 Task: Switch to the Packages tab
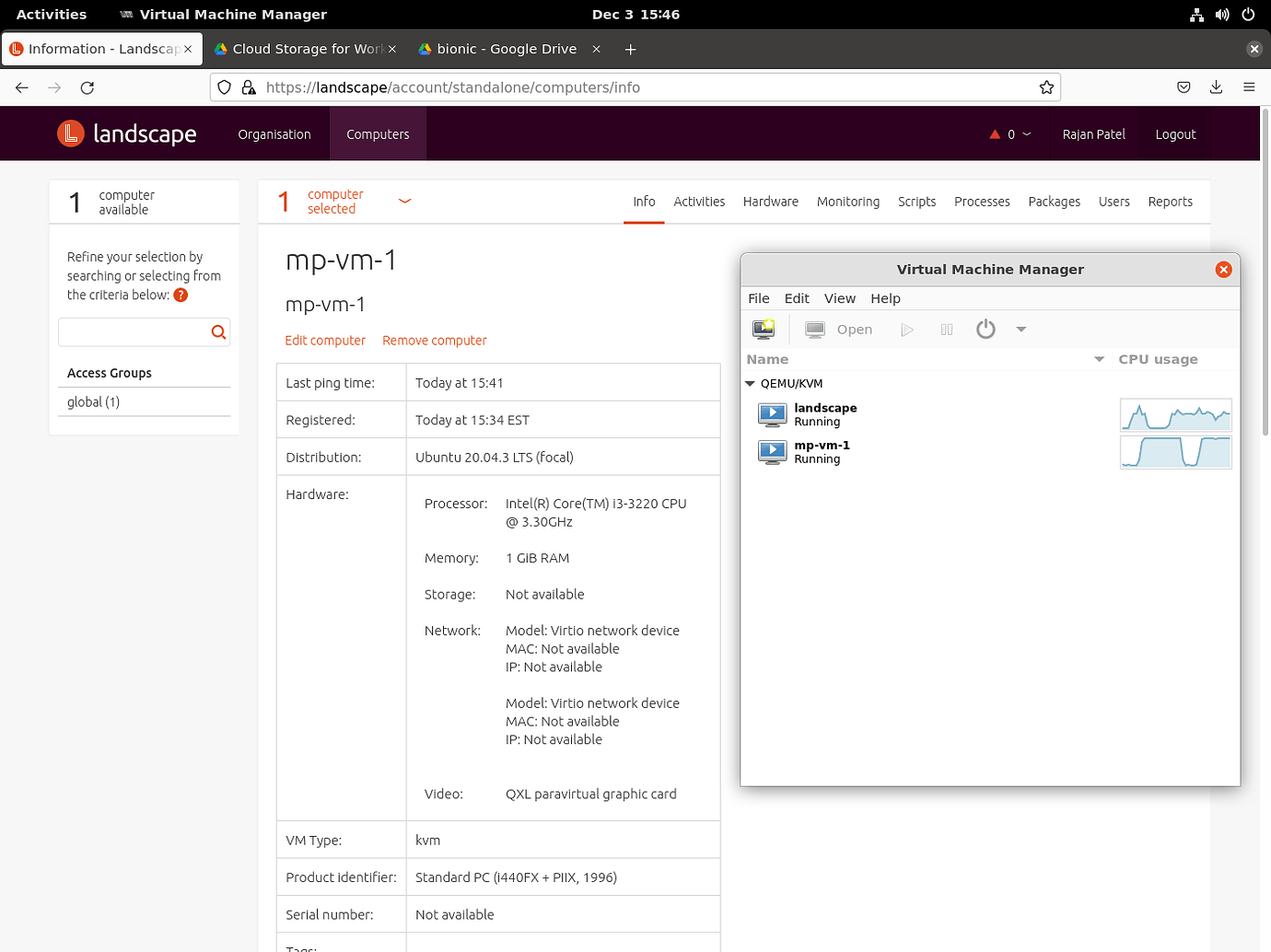[1054, 202]
